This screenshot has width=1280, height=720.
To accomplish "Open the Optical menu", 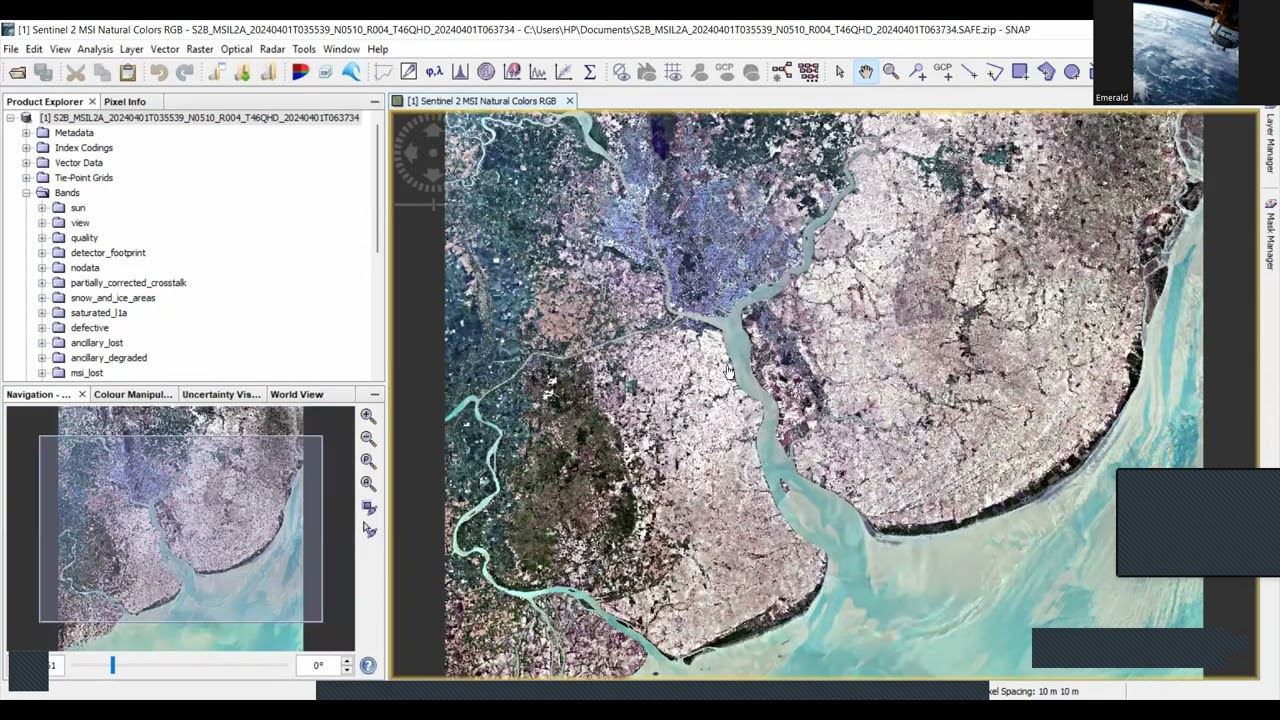I will [x=236, y=49].
